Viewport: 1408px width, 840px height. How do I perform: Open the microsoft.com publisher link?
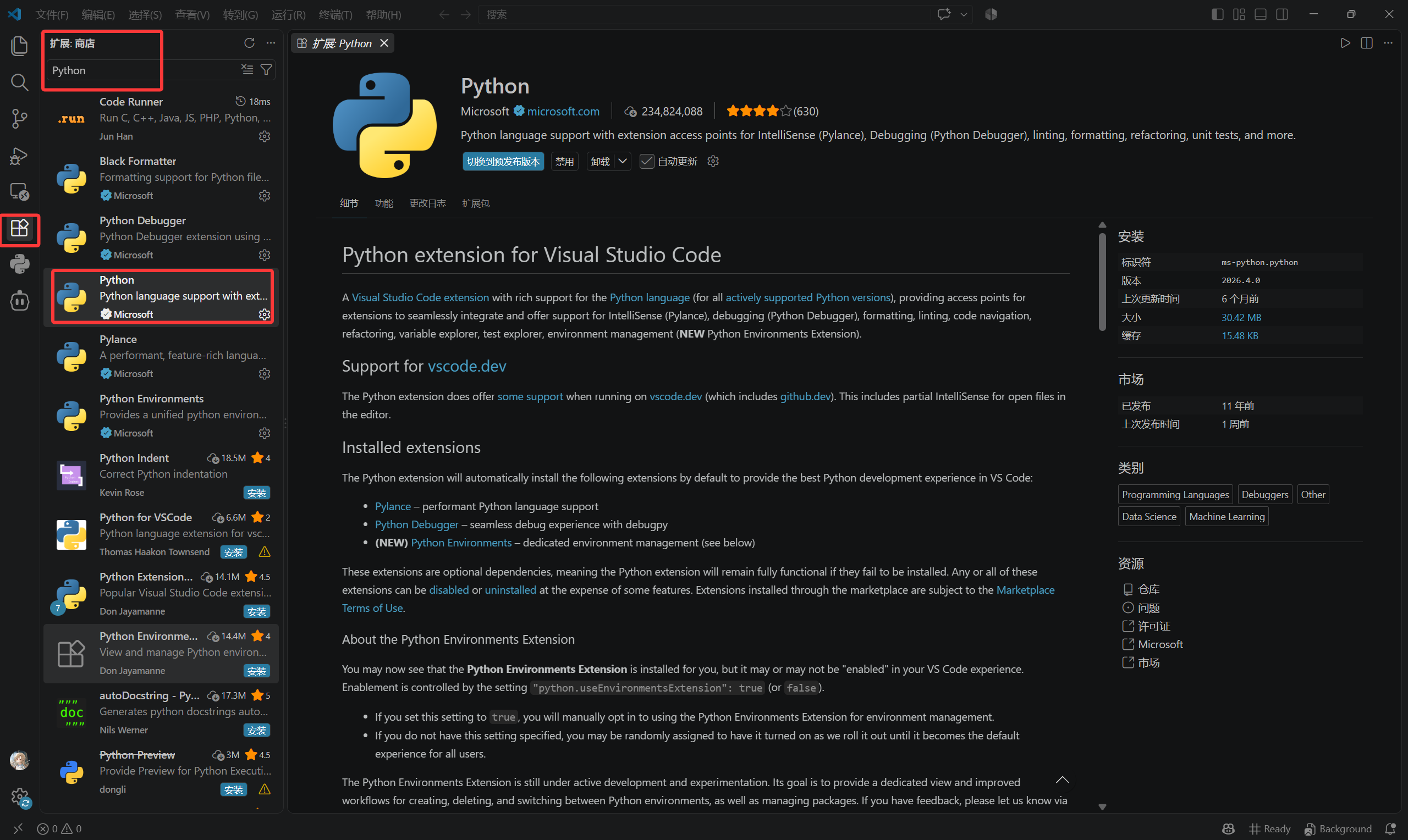(563, 112)
